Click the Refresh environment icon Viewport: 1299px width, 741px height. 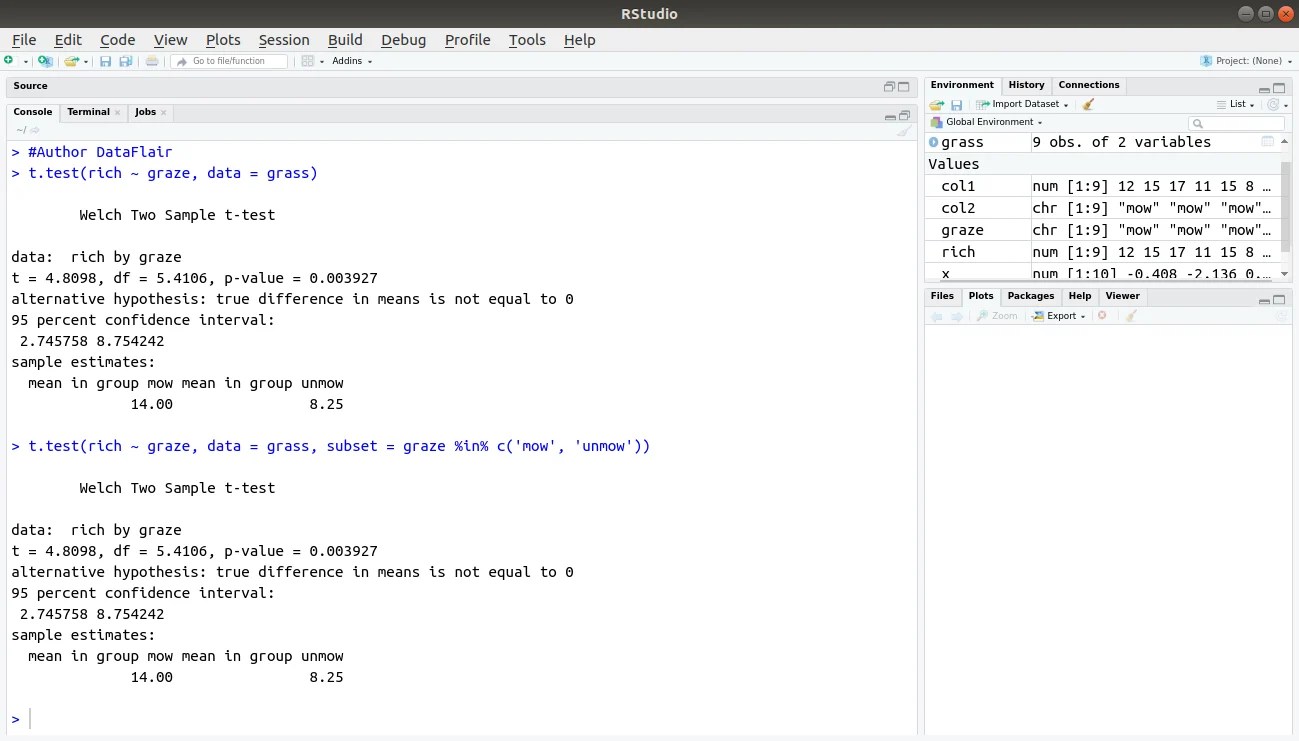1273,104
